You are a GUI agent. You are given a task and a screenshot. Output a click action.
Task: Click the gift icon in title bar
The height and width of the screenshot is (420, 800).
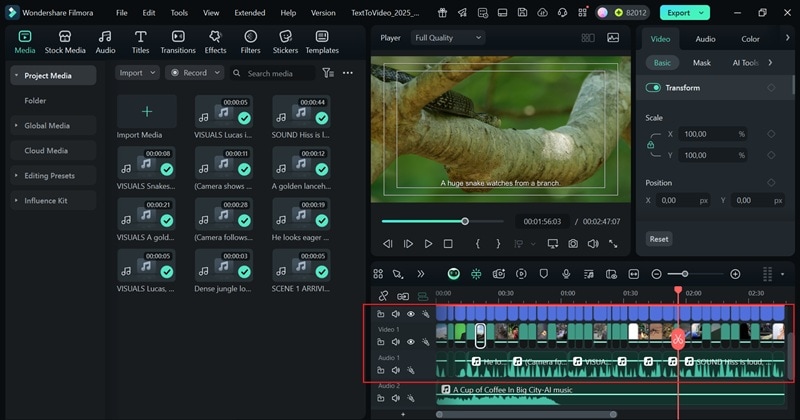click(442, 13)
